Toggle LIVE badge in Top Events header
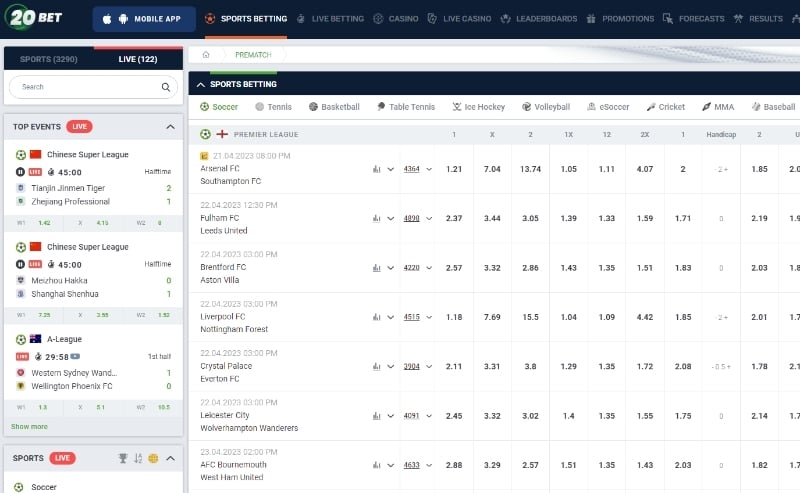800x493 pixels. click(79, 127)
